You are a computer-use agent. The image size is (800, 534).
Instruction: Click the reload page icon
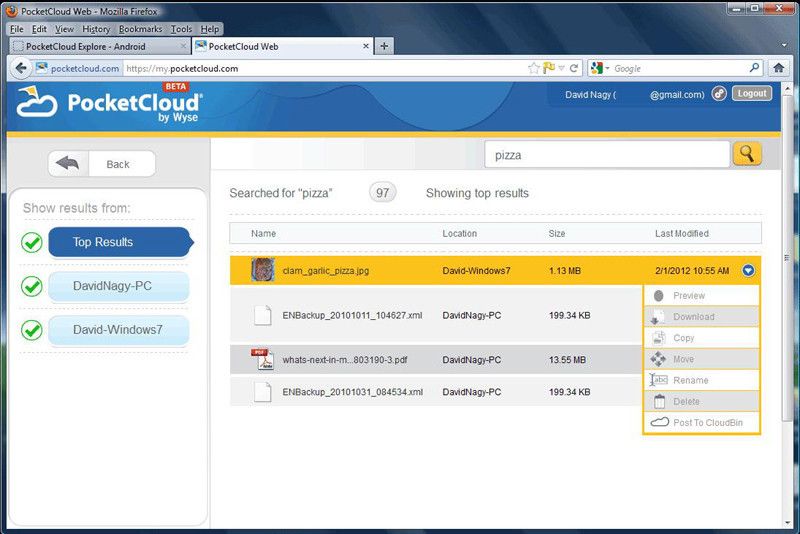574,68
